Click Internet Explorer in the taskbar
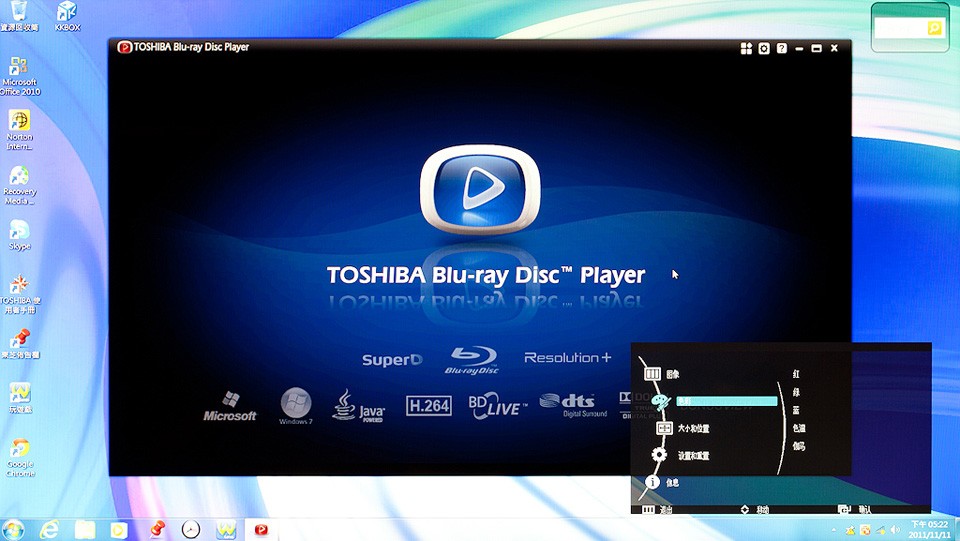The height and width of the screenshot is (541, 960). (x=48, y=529)
